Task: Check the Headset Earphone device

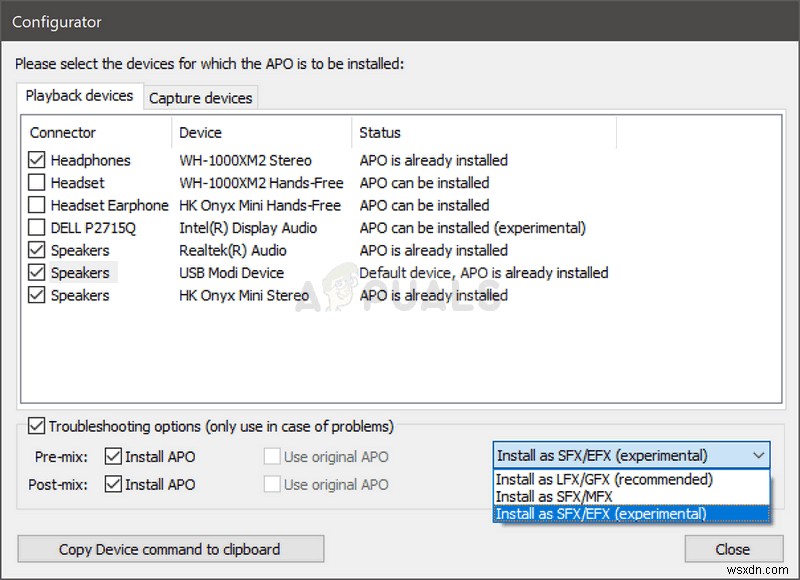Action: tap(37, 205)
